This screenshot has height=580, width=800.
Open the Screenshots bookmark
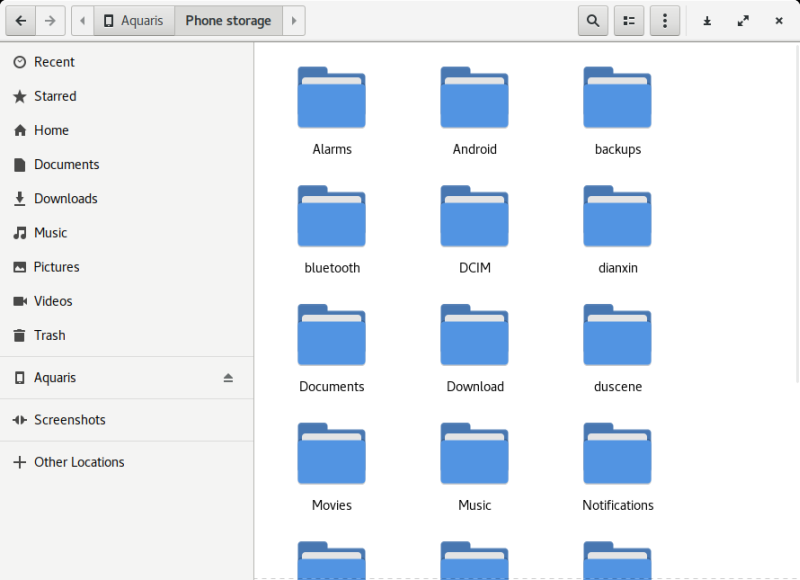[69, 420]
